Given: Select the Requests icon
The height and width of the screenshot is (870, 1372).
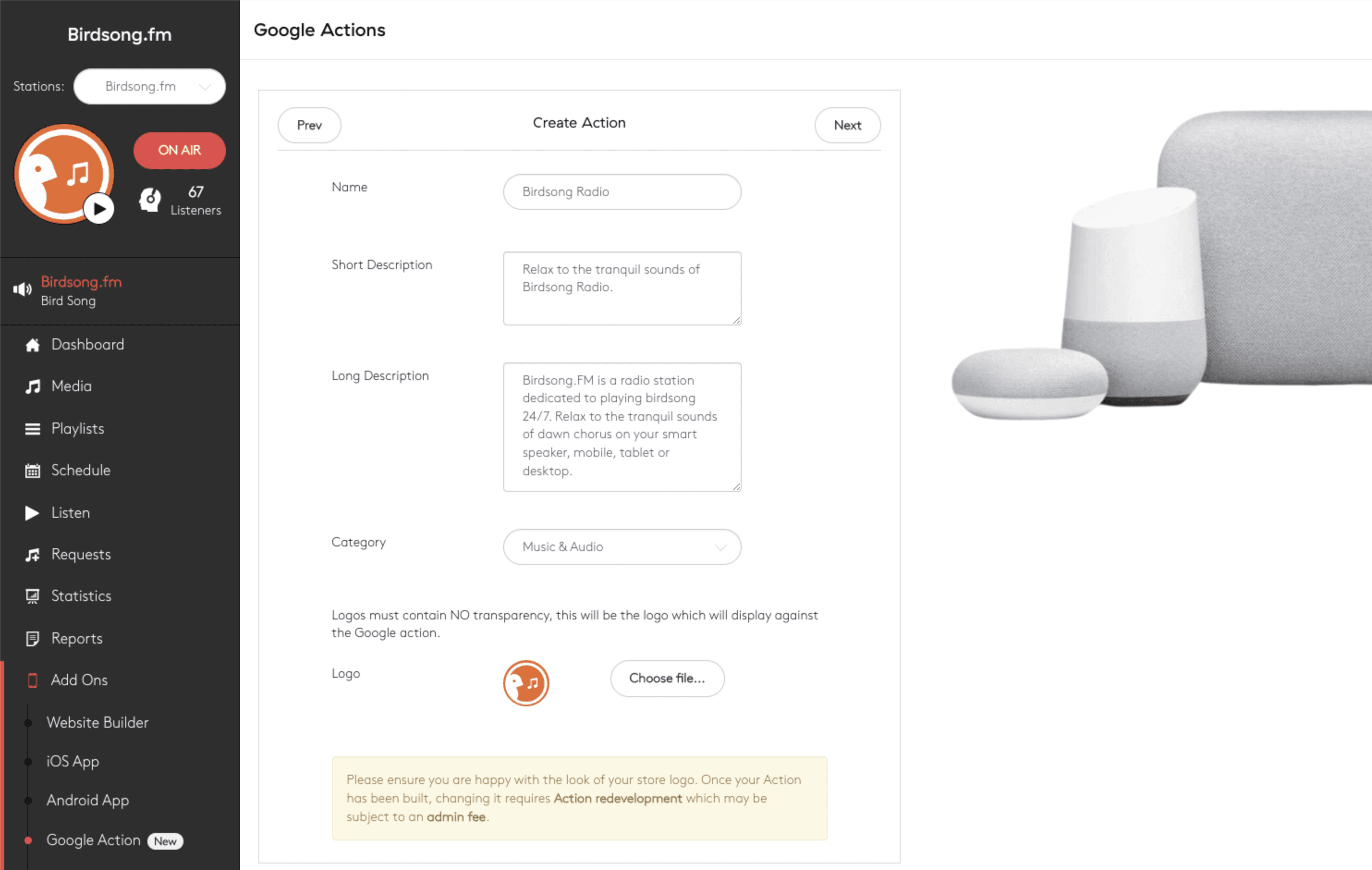Looking at the screenshot, I should click(32, 554).
